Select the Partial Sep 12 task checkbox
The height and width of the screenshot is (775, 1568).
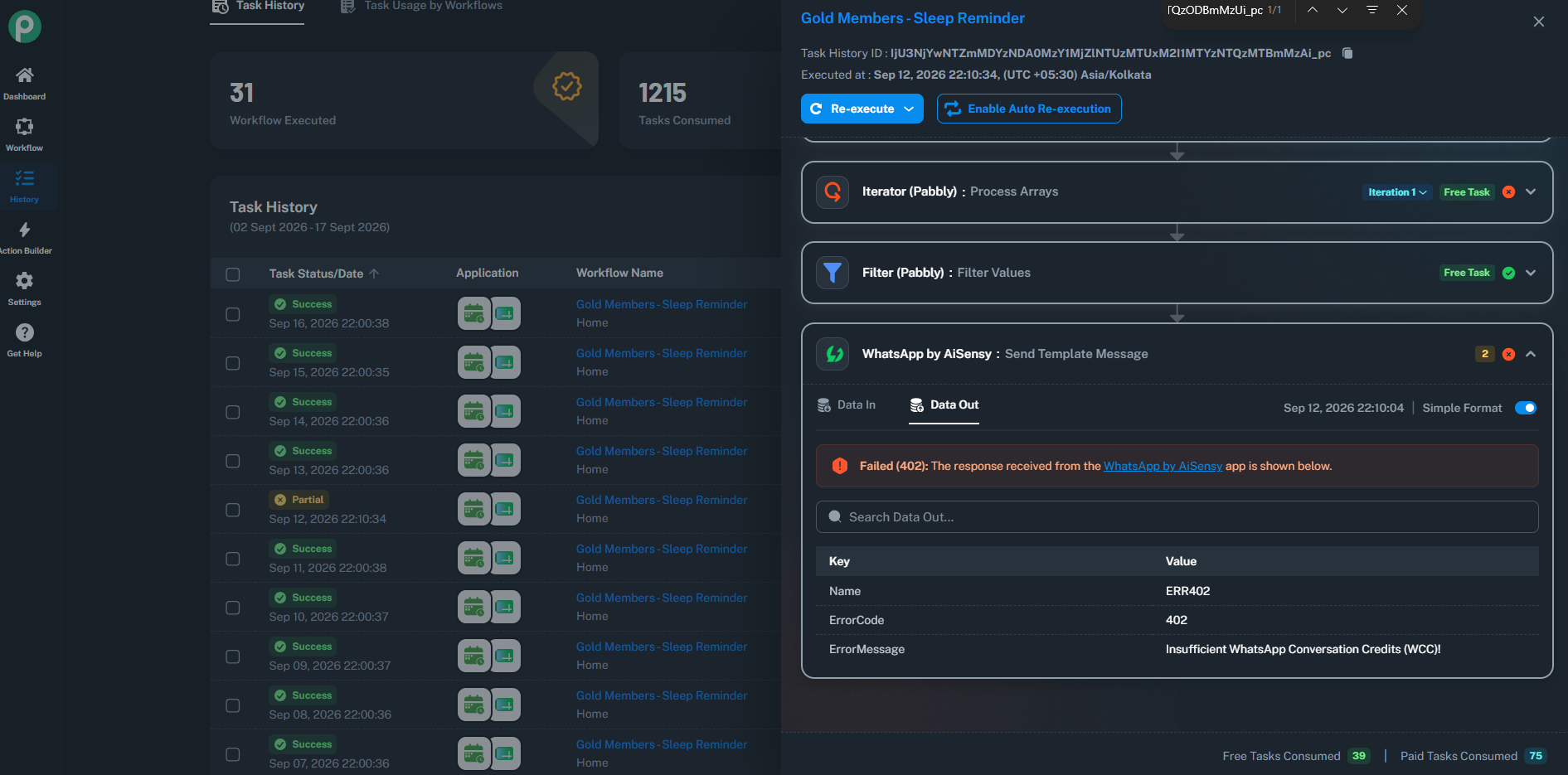point(233,510)
